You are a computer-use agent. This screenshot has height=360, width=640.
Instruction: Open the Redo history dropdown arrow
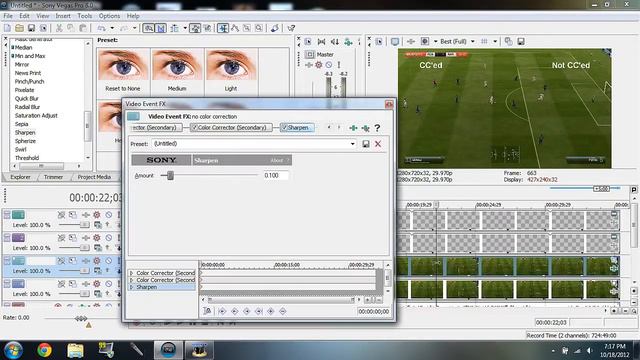134,28
